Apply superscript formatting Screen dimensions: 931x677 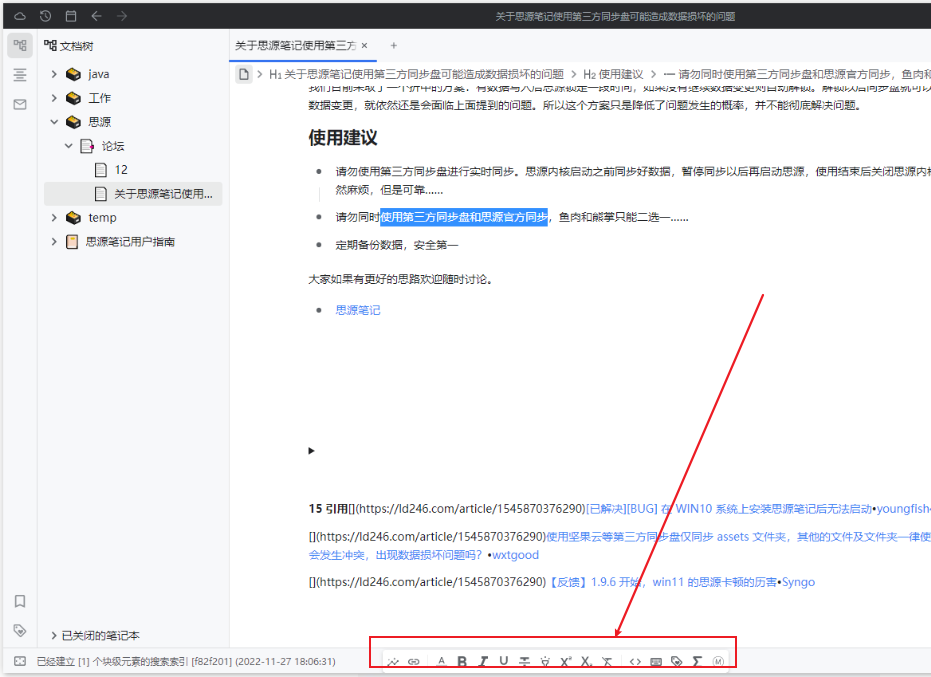[x=566, y=661]
